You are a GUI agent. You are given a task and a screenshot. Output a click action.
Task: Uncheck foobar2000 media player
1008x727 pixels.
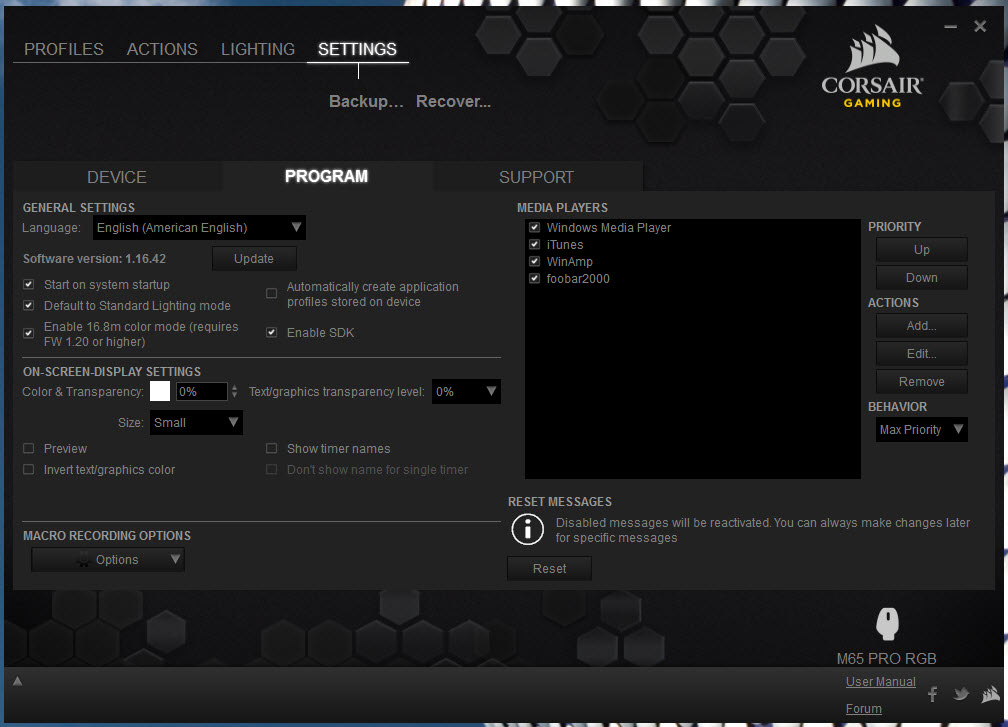point(534,278)
